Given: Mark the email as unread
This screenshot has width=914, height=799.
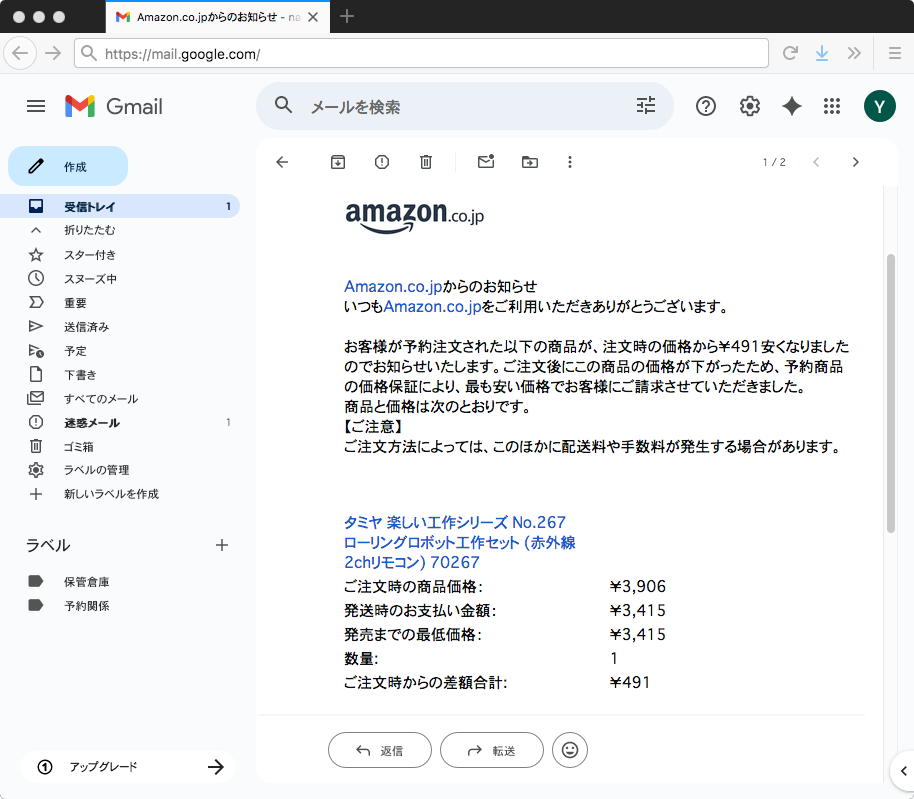Looking at the screenshot, I should [486, 161].
